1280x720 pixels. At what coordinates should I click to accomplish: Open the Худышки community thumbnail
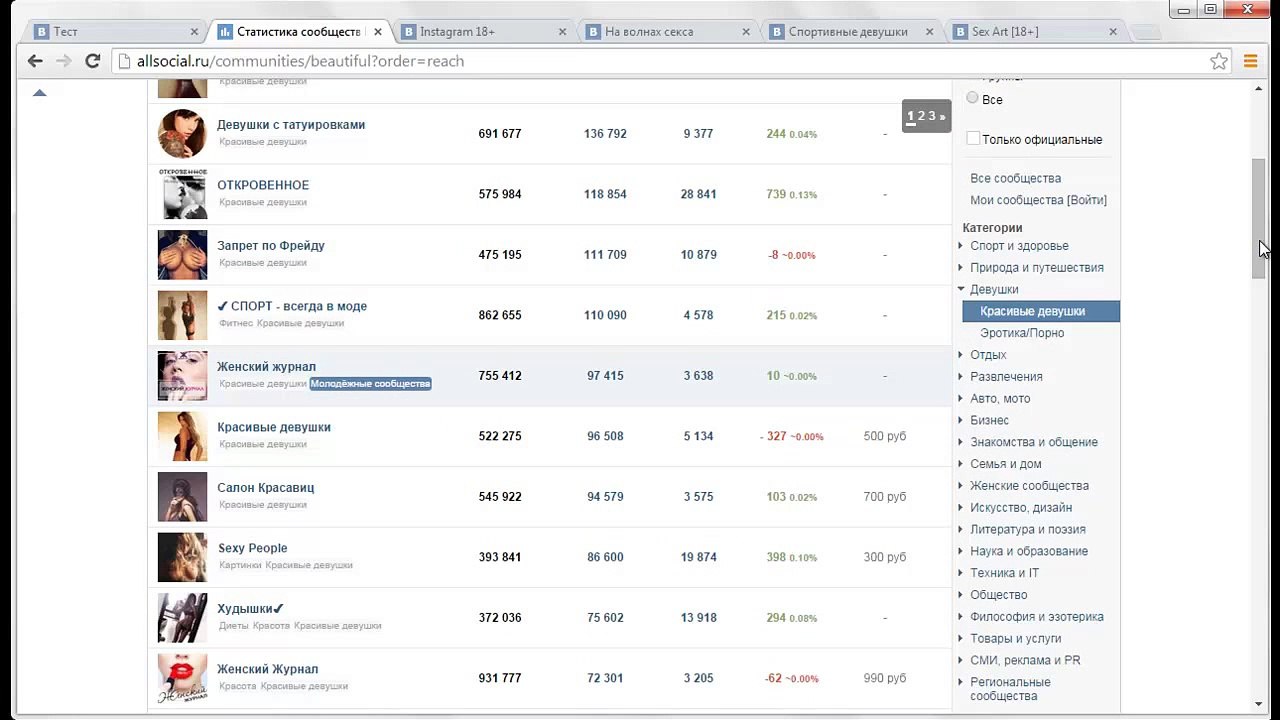tap(182, 618)
